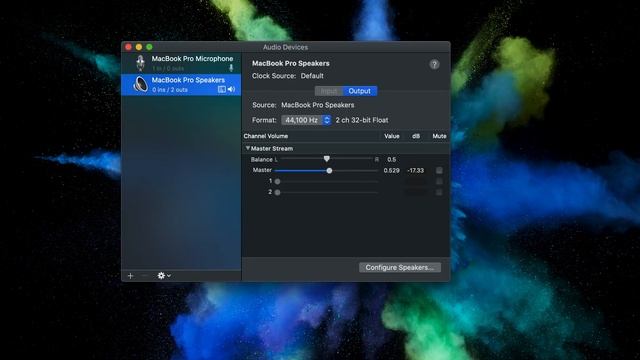
Task: Switch to the Input tab
Action: 329,91
